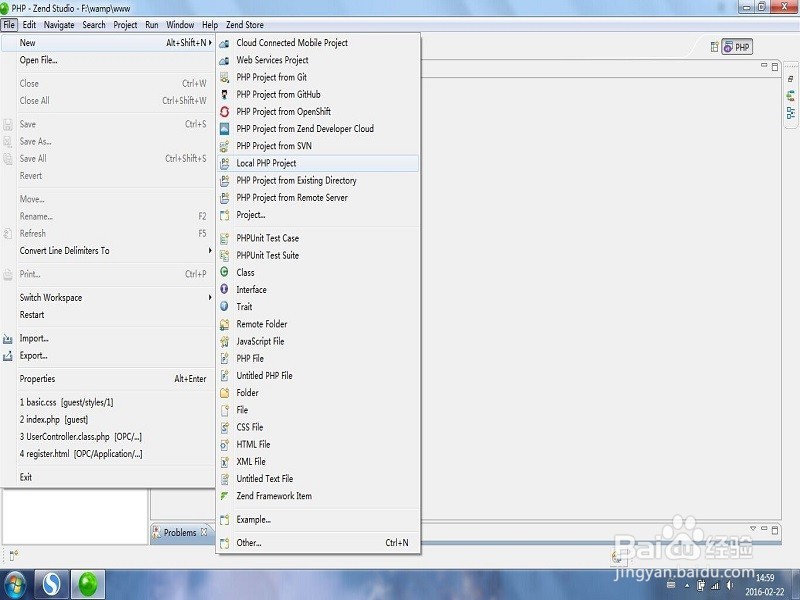Open the Zend Store menu
The height and width of the screenshot is (600, 800).
pos(245,24)
